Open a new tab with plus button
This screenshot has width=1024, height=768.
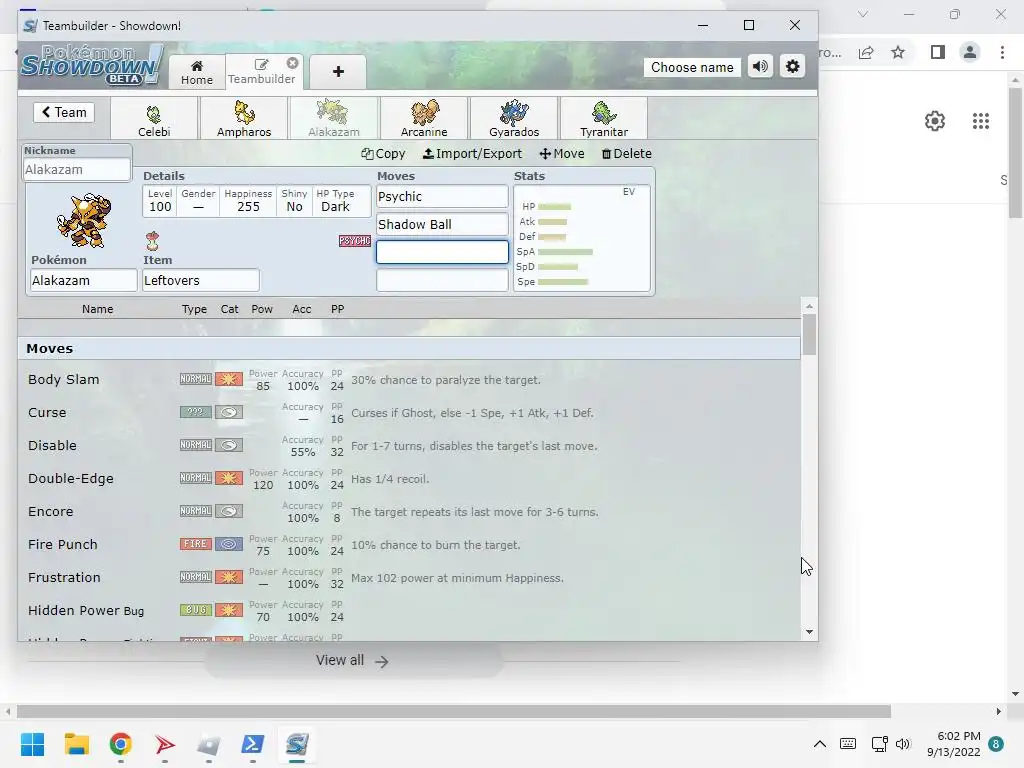pos(338,72)
